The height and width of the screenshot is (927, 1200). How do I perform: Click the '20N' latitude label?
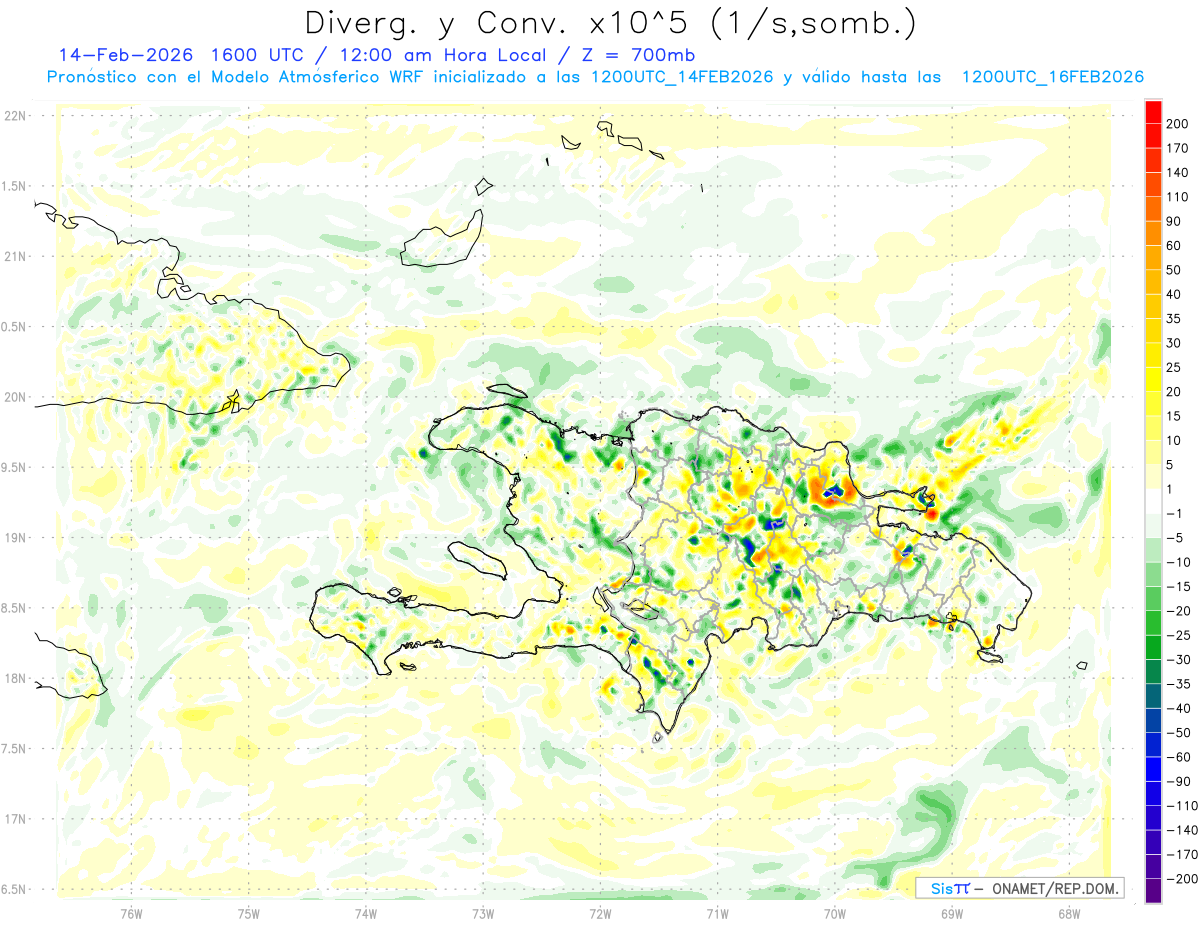[15, 397]
